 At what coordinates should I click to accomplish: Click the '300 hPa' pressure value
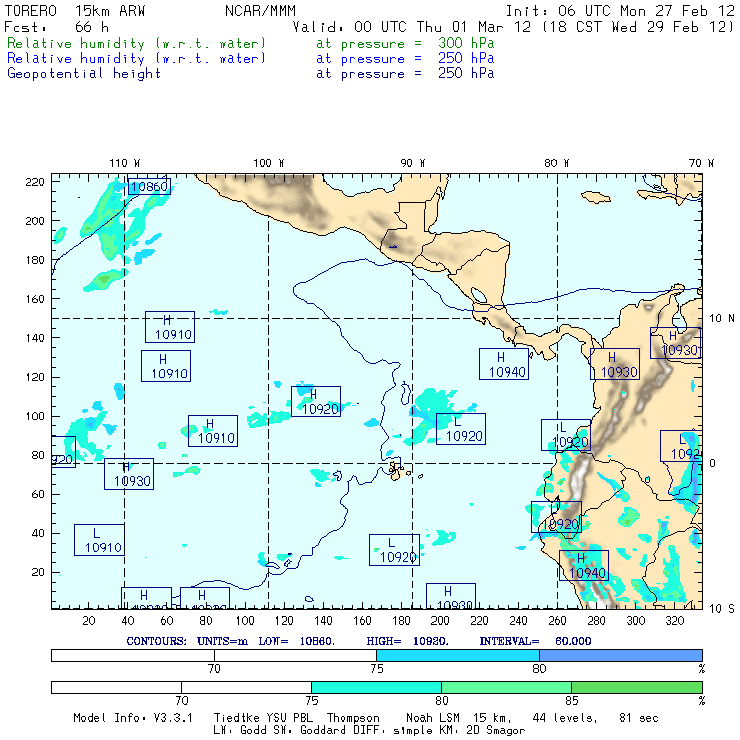[466, 43]
